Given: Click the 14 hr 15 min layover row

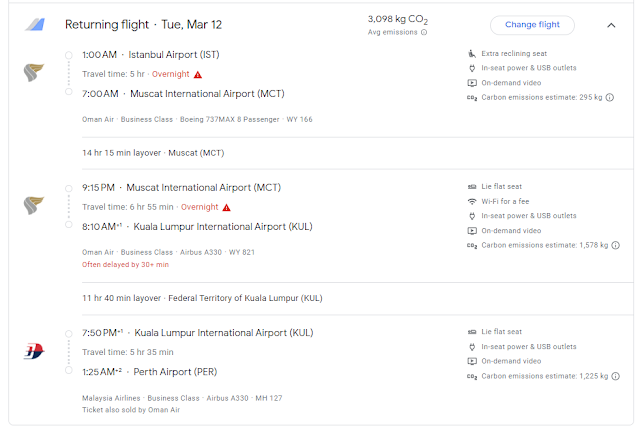Looking at the screenshot, I should 153,153.
